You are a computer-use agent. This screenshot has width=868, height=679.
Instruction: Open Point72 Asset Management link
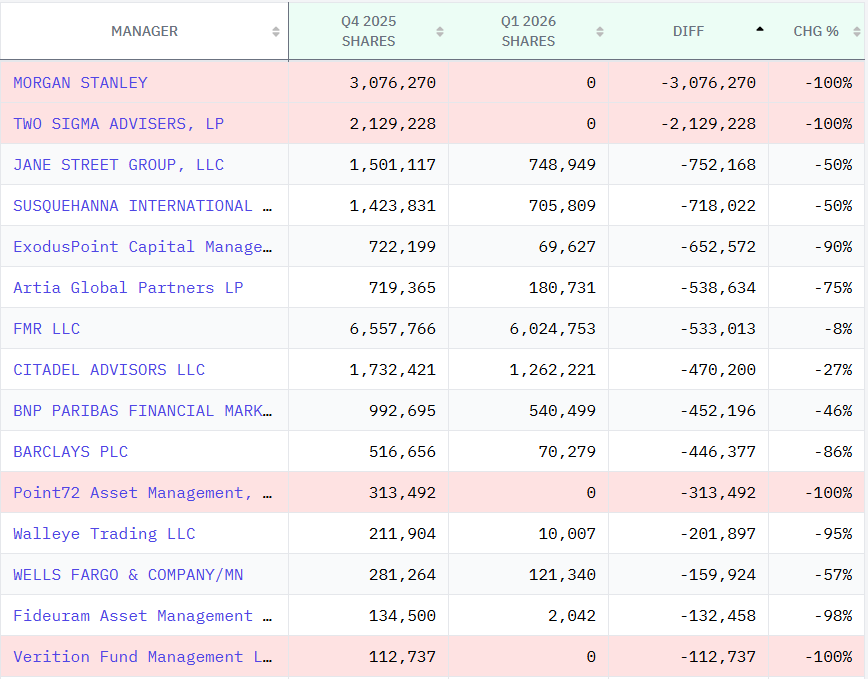[x=143, y=492]
